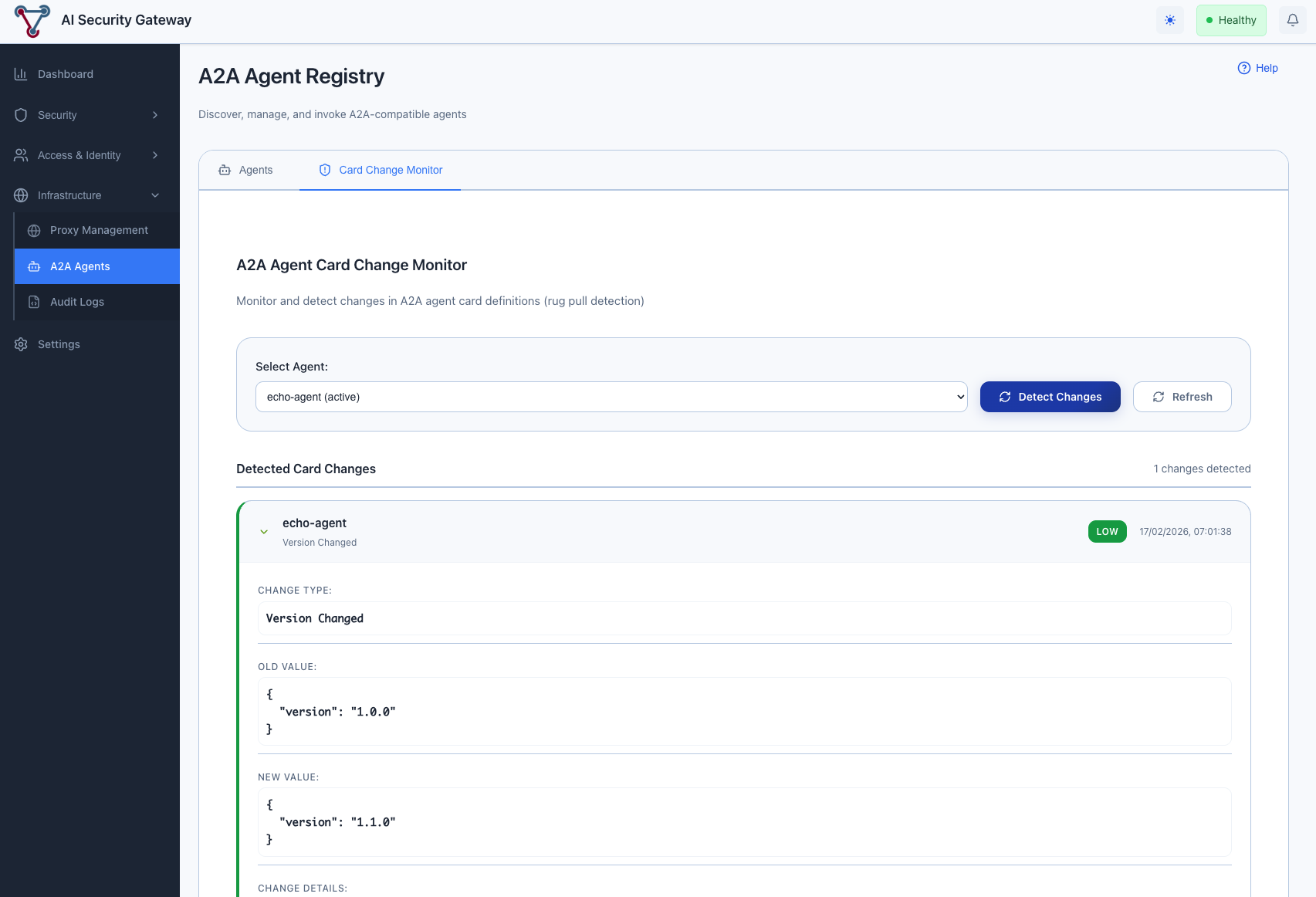Click the Help question mark icon
The width and height of the screenshot is (1316, 897).
[x=1243, y=68]
